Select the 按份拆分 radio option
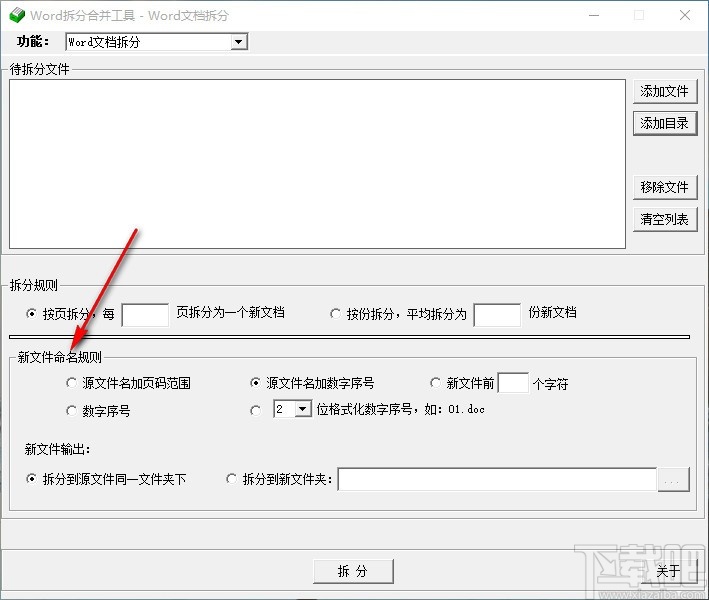 [335, 313]
